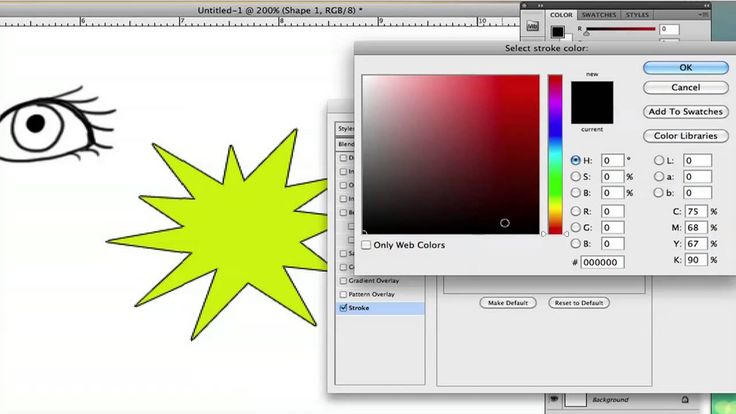The image size is (736, 414).
Task: Uncheck the Stroke layer style
Action: tap(343, 308)
